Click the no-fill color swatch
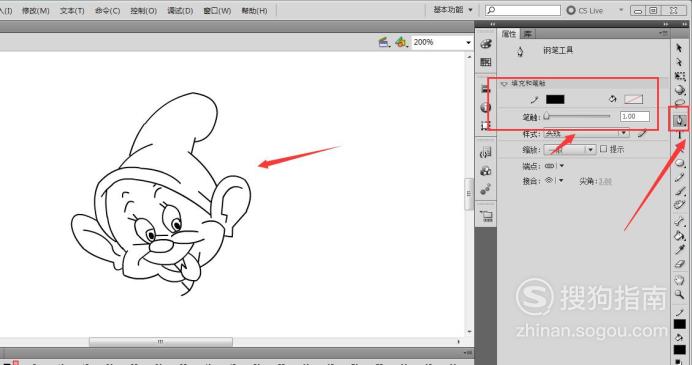The height and width of the screenshot is (365, 692). point(633,99)
